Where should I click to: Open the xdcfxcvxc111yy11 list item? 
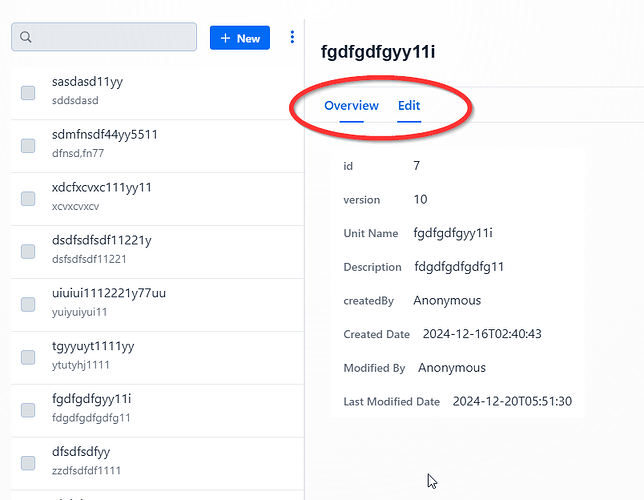pyautogui.click(x=101, y=188)
